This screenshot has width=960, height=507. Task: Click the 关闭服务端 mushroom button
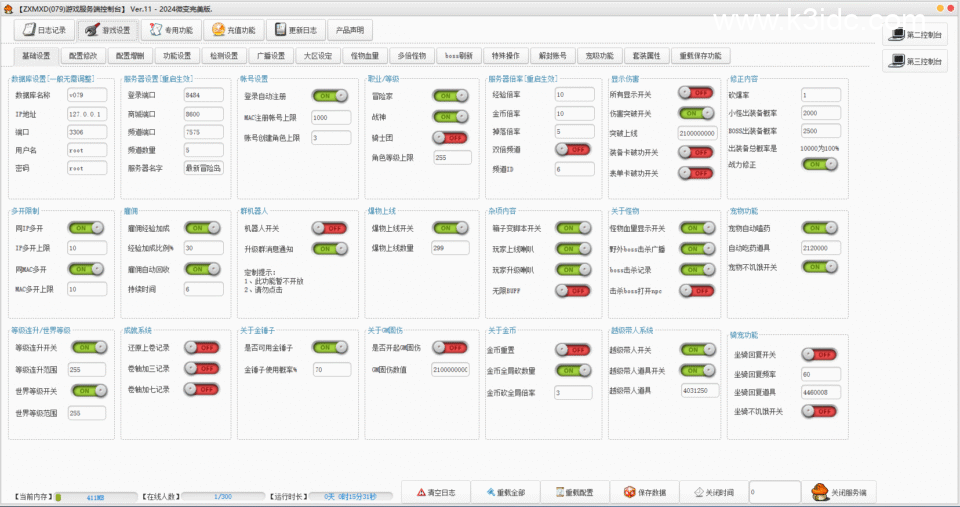(839, 492)
